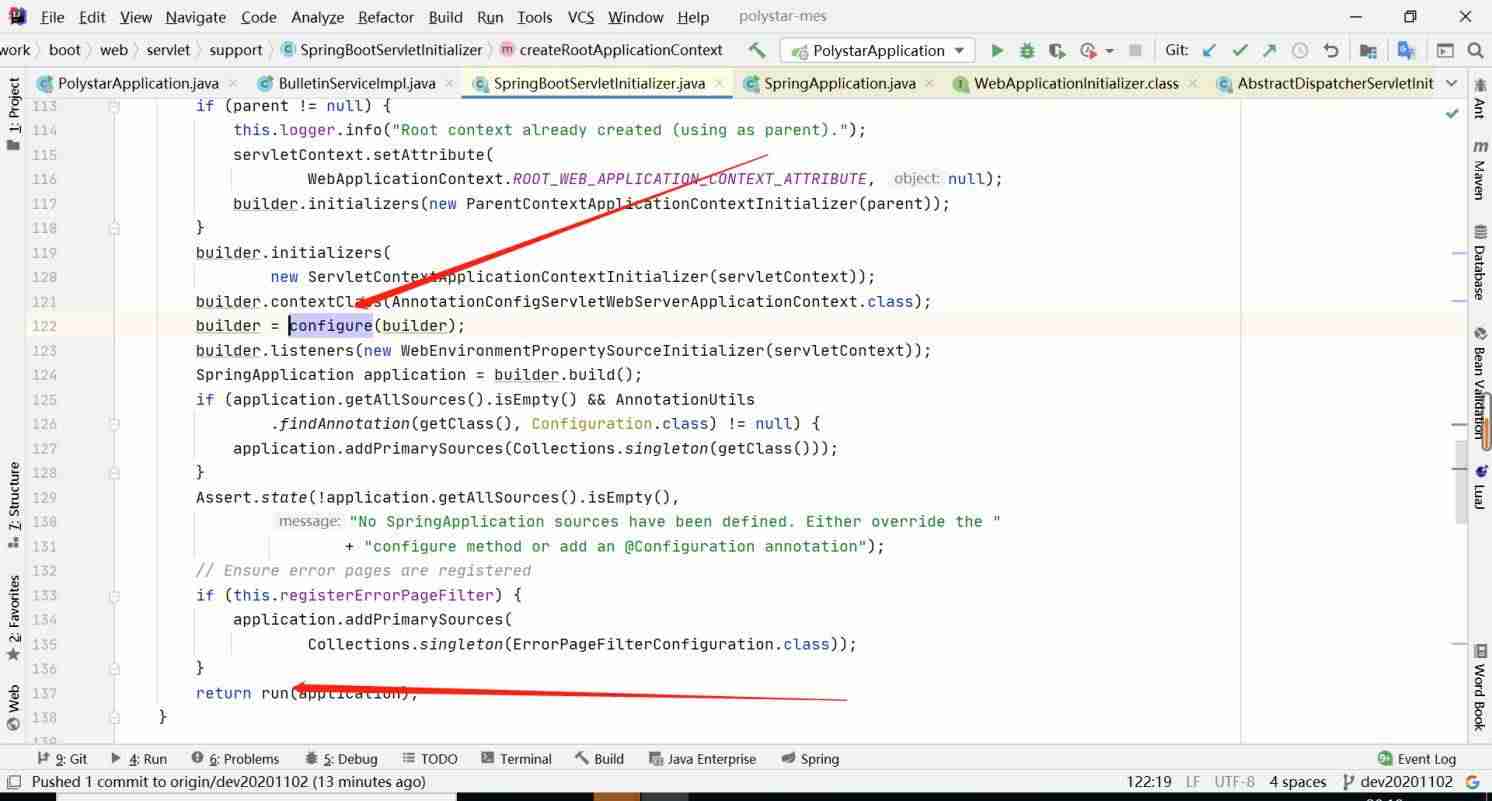Screen dimensions: 1492x801
Task: Open Java Enterprise tool window
Action: (702, 758)
